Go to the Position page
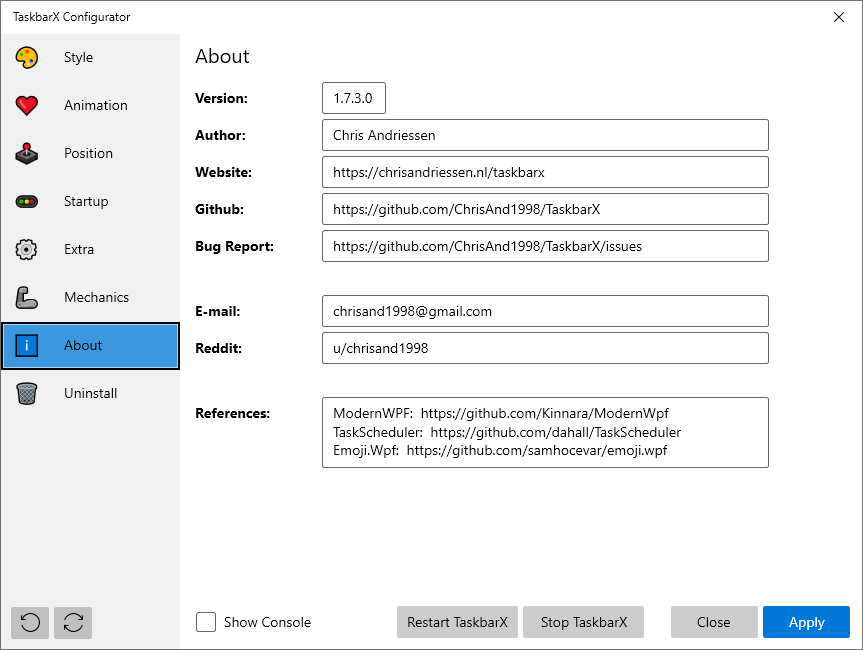Viewport: 863px width, 650px height. tap(90, 154)
